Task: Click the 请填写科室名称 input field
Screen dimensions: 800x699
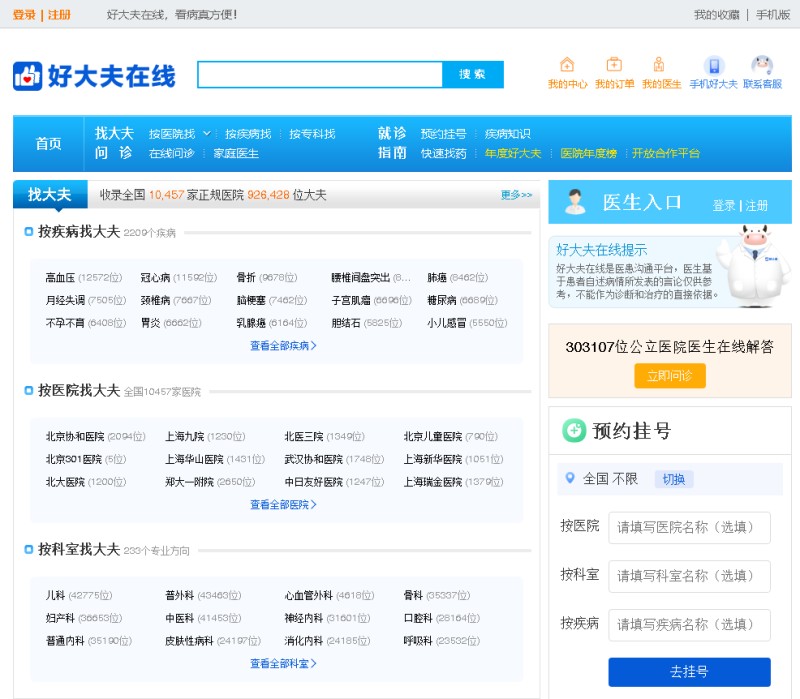Action: click(689, 576)
